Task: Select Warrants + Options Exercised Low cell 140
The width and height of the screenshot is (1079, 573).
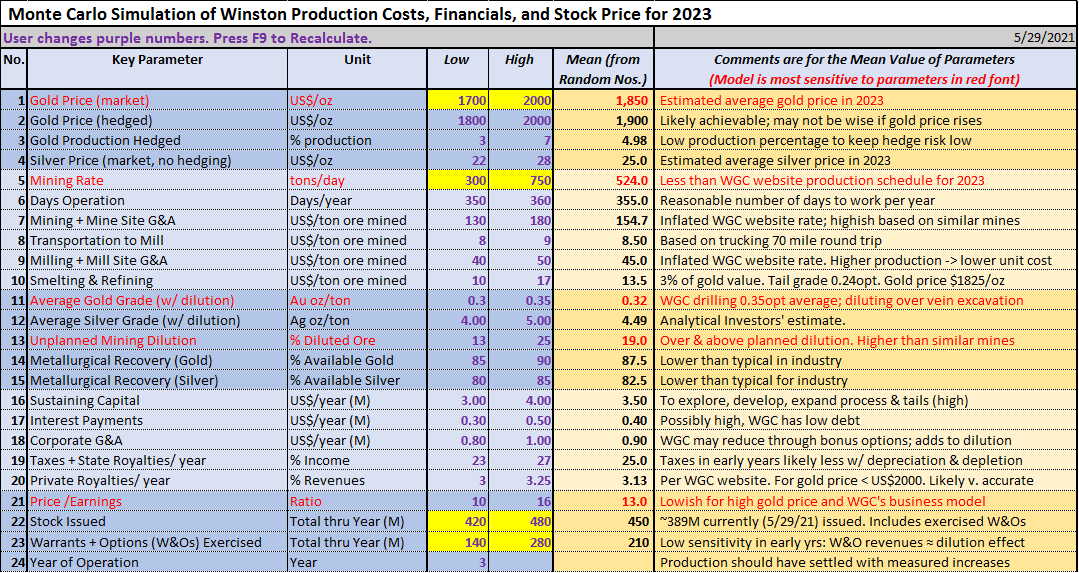Action: click(x=458, y=542)
